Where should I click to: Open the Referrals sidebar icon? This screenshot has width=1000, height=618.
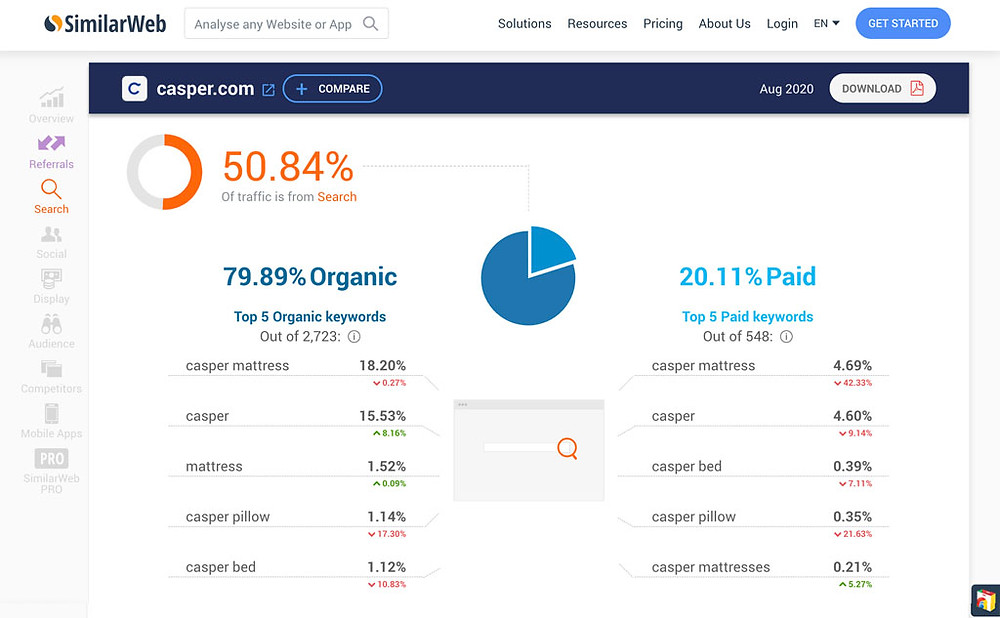(51, 143)
